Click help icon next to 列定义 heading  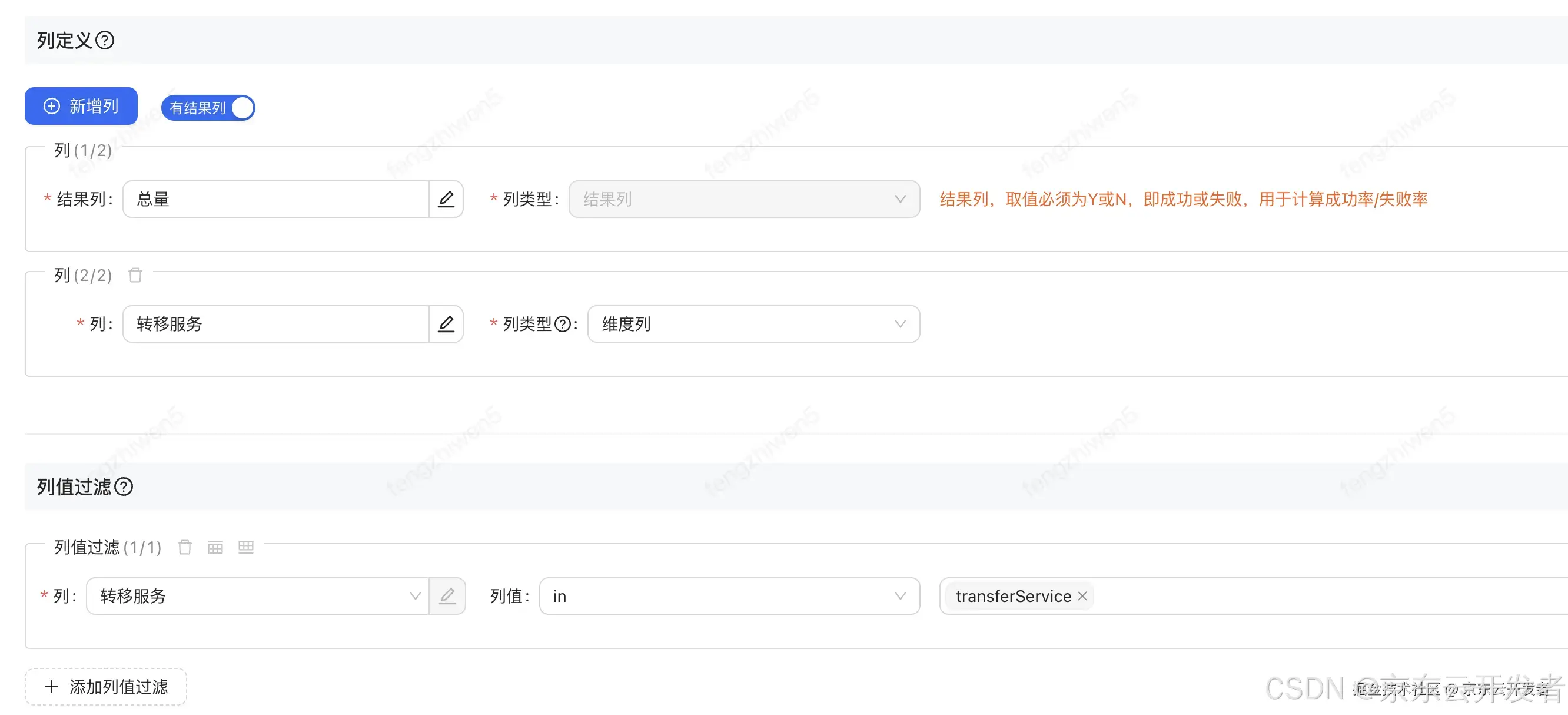click(105, 40)
